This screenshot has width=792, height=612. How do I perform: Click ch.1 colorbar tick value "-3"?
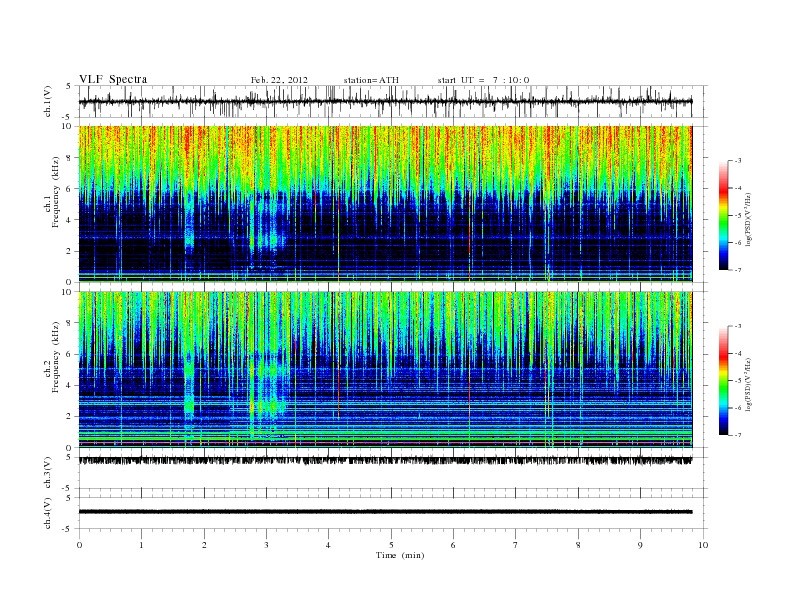click(737, 161)
